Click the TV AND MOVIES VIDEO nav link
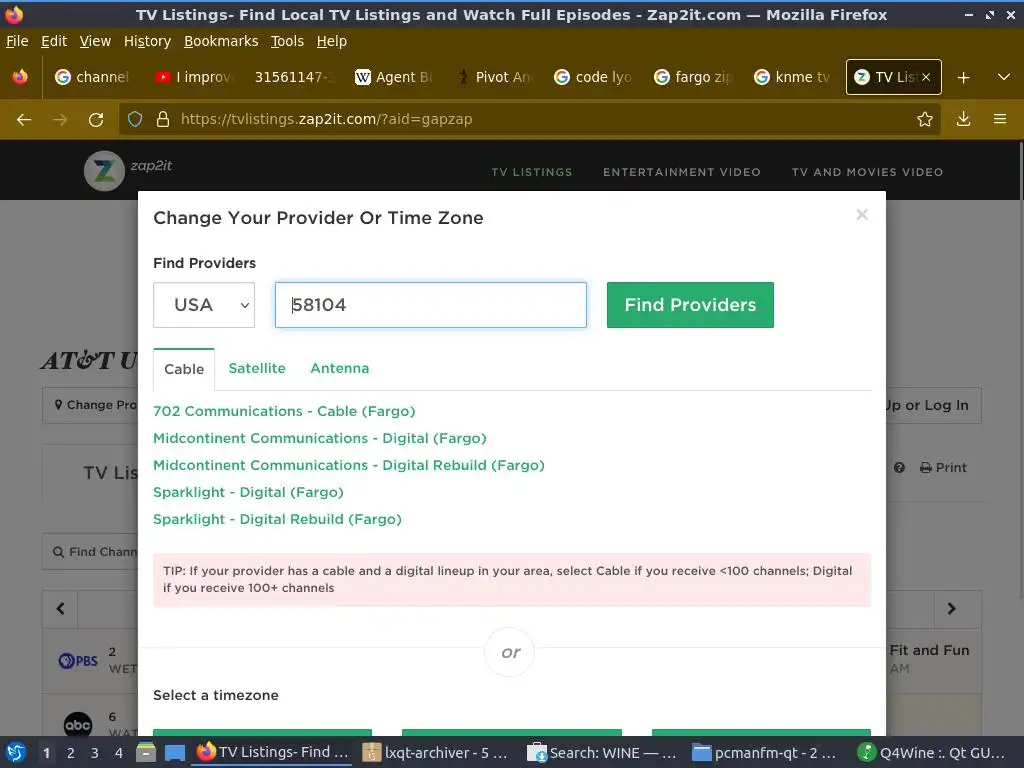 (x=867, y=172)
